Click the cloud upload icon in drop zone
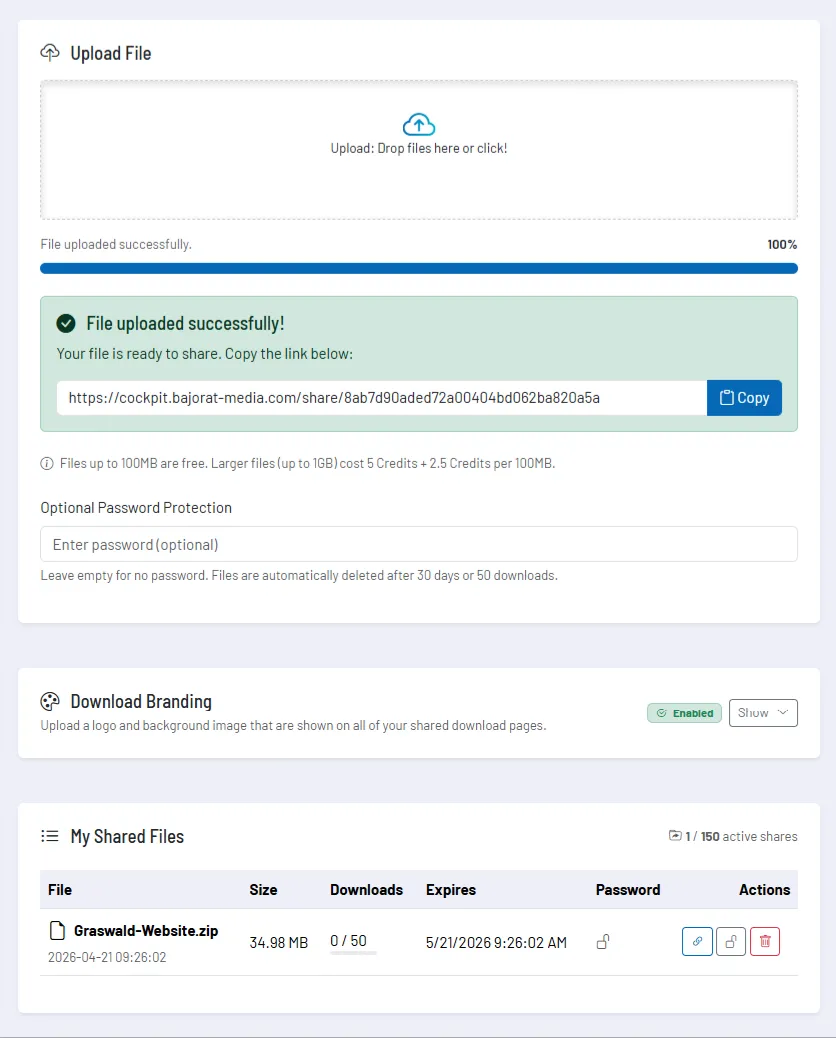This screenshot has width=836, height=1038. [418, 124]
